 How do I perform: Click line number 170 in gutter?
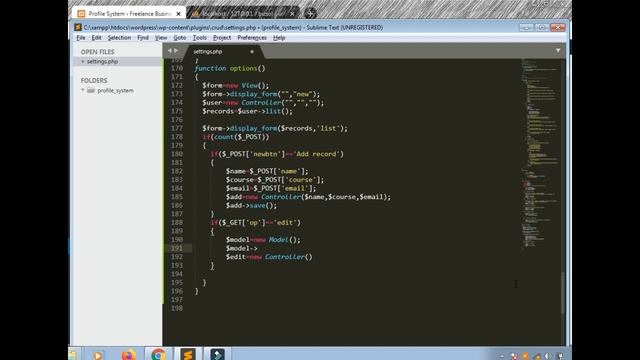pos(177,68)
